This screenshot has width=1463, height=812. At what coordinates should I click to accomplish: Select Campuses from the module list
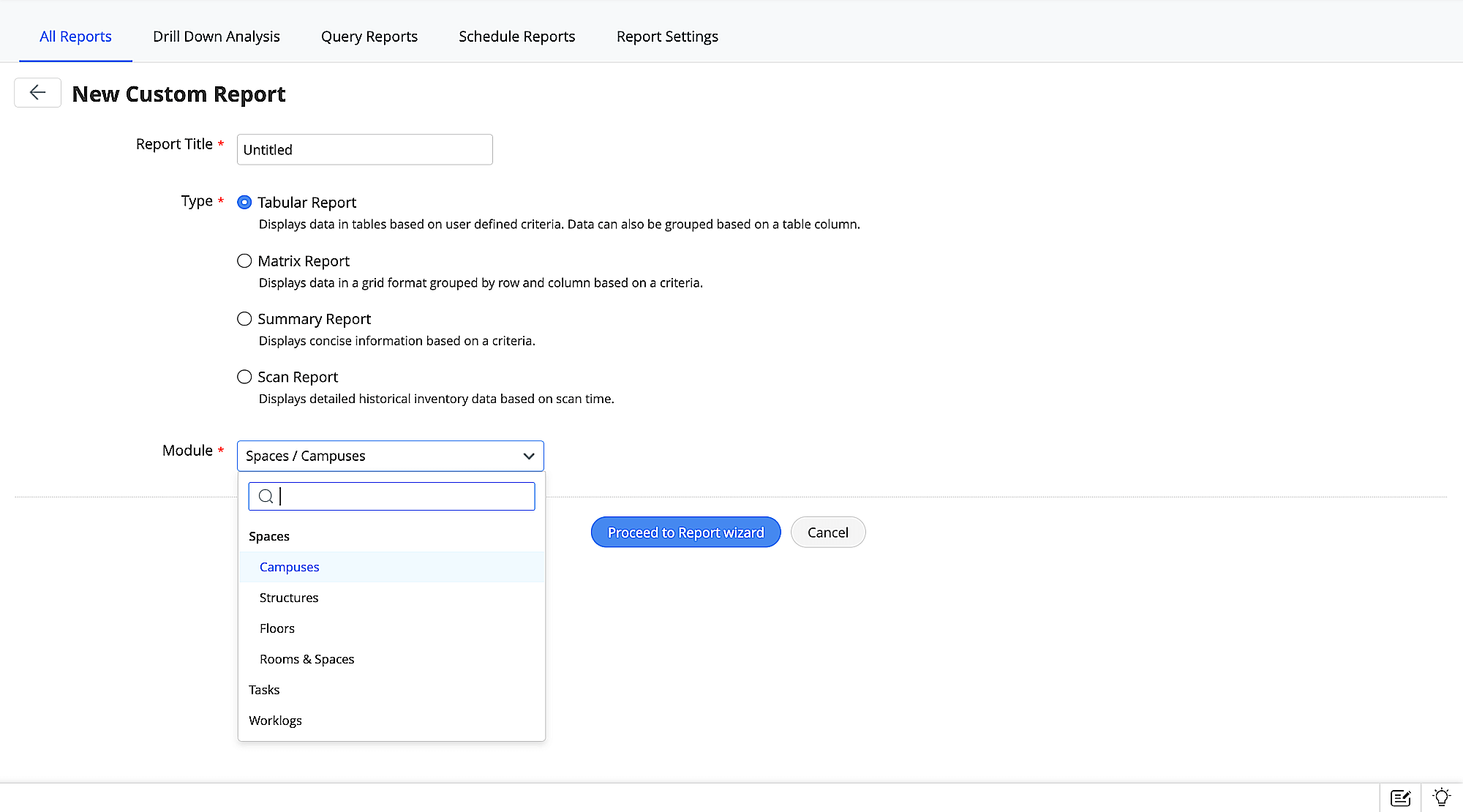point(290,567)
